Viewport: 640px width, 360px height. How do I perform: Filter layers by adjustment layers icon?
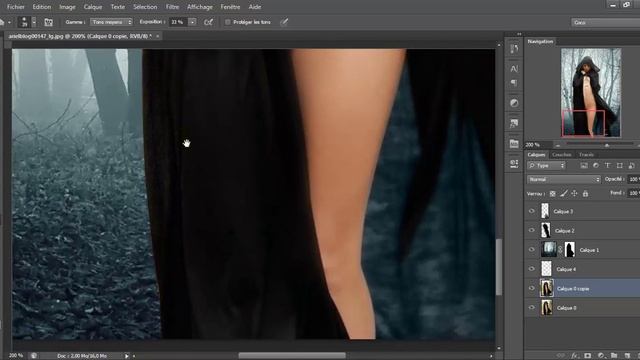click(x=596, y=166)
